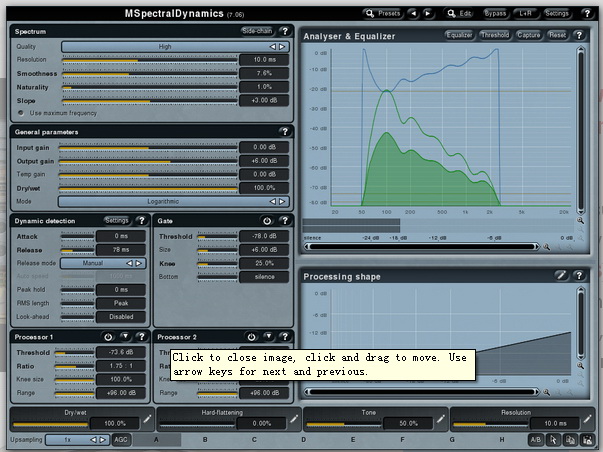
Task: Zoom analyser horizontal scrollbar magnifier icon
Action: [546, 247]
